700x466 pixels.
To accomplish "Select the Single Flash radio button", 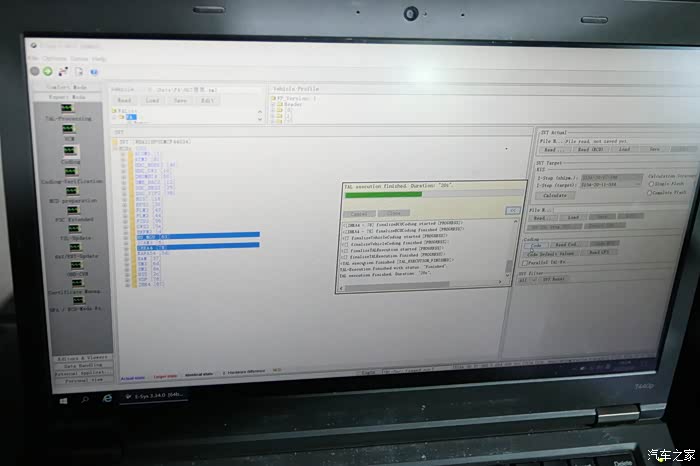I will click(651, 184).
